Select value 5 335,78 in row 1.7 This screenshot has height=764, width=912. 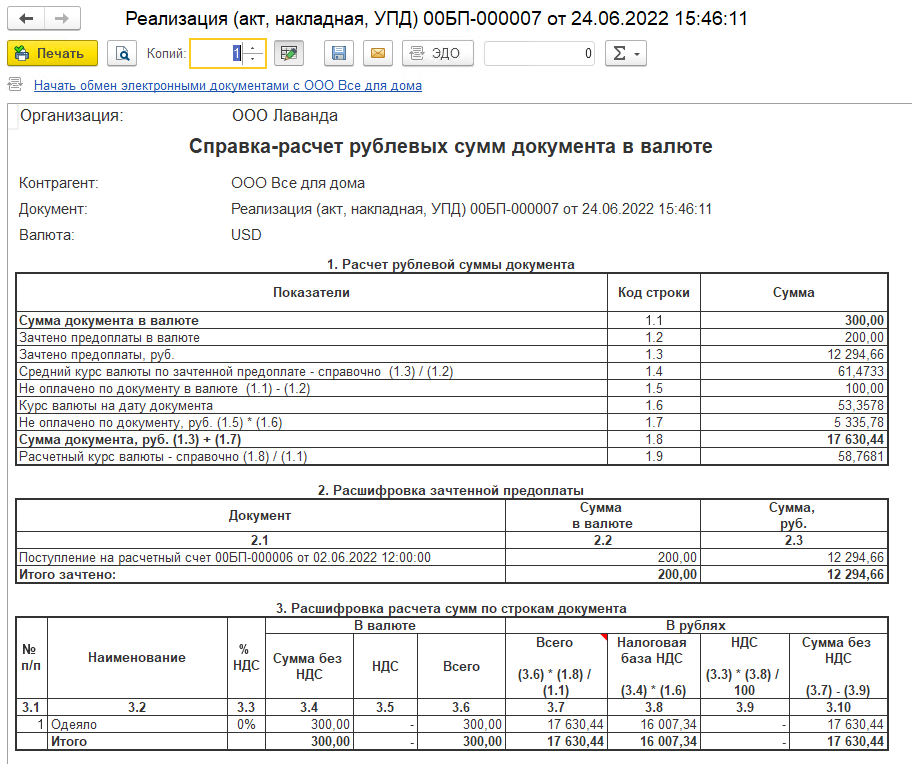click(858, 422)
